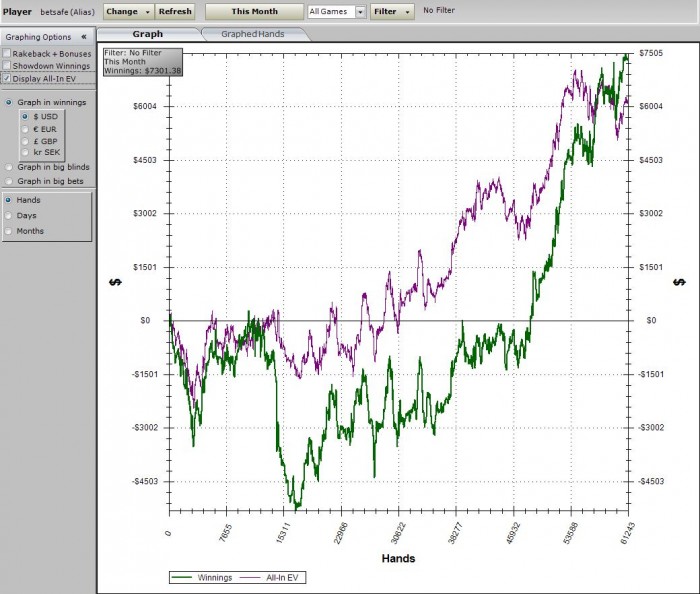Open the Filter dropdown button

tap(392, 12)
